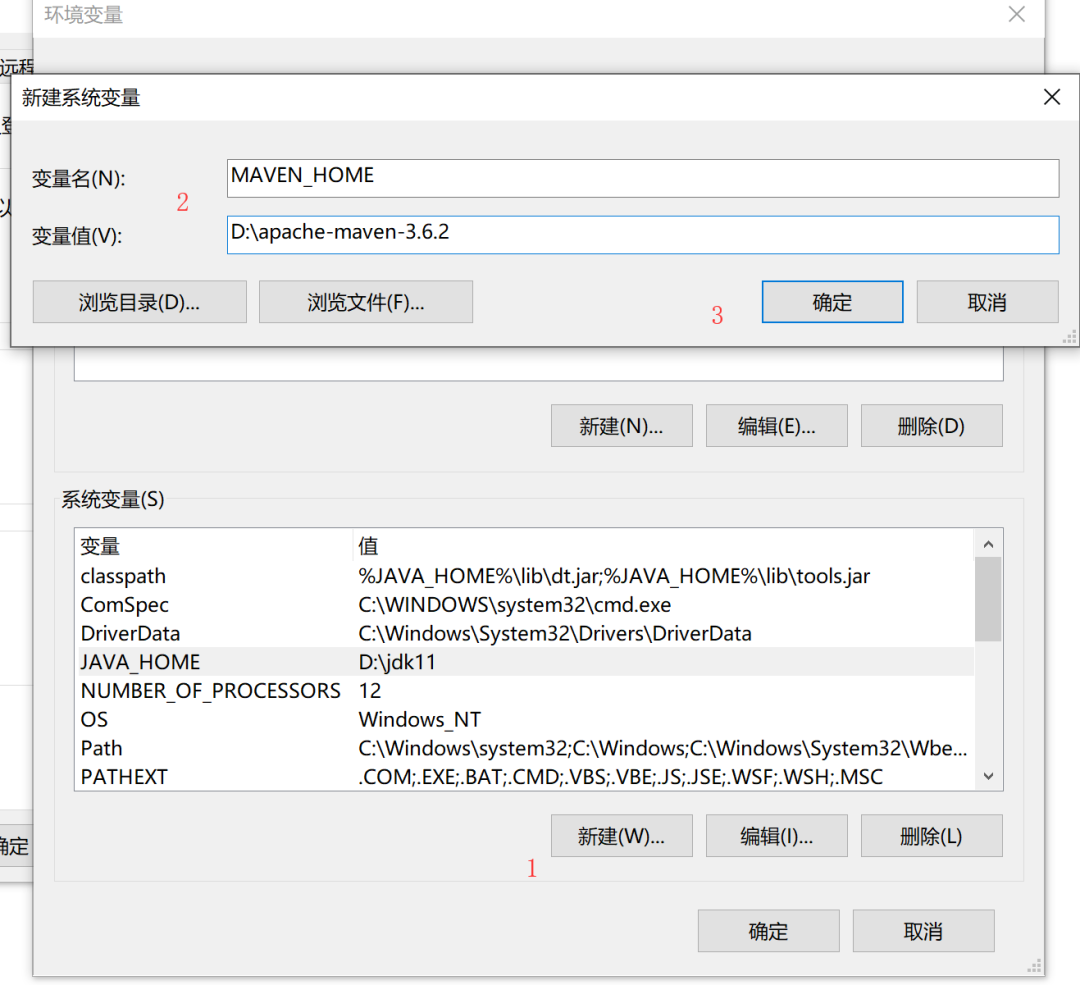Click the 变量 column header
This screenshot has width=1080, height=985.
tap(214, 546)
